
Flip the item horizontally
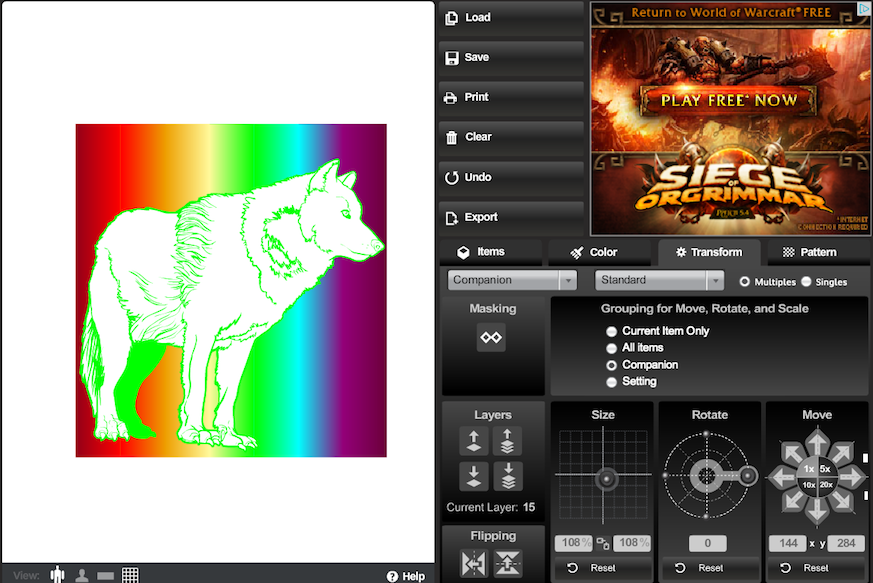pyautogui.click(x=474, y=564)
